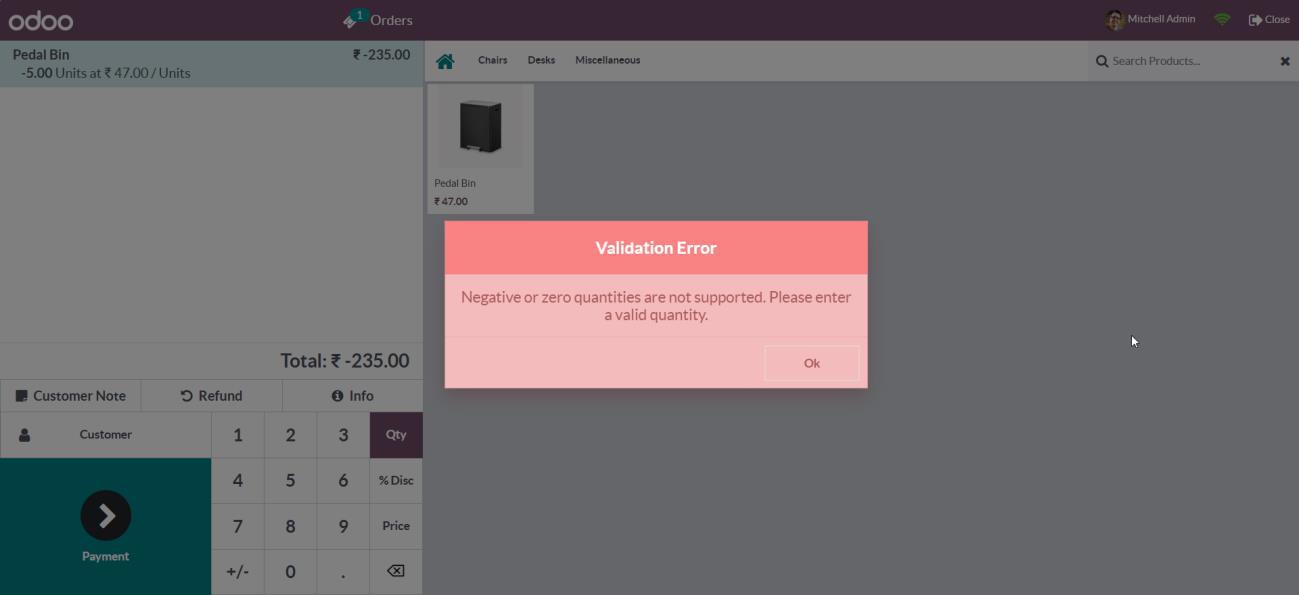The width and height of the screenshot is (1299, 595).
Task: Click the Refund button
Action: pos(211,396)
